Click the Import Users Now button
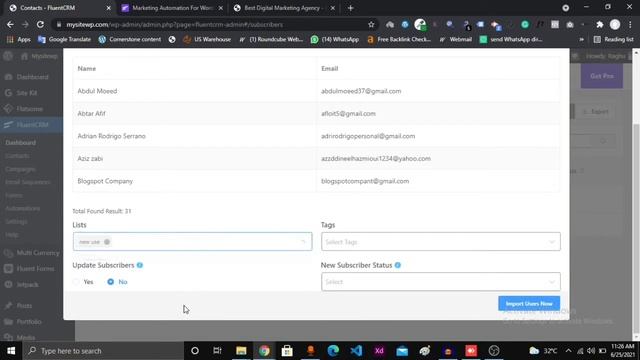Image resolution: width=640 pixels, height=360 pixels. click(x=529, y=303)
